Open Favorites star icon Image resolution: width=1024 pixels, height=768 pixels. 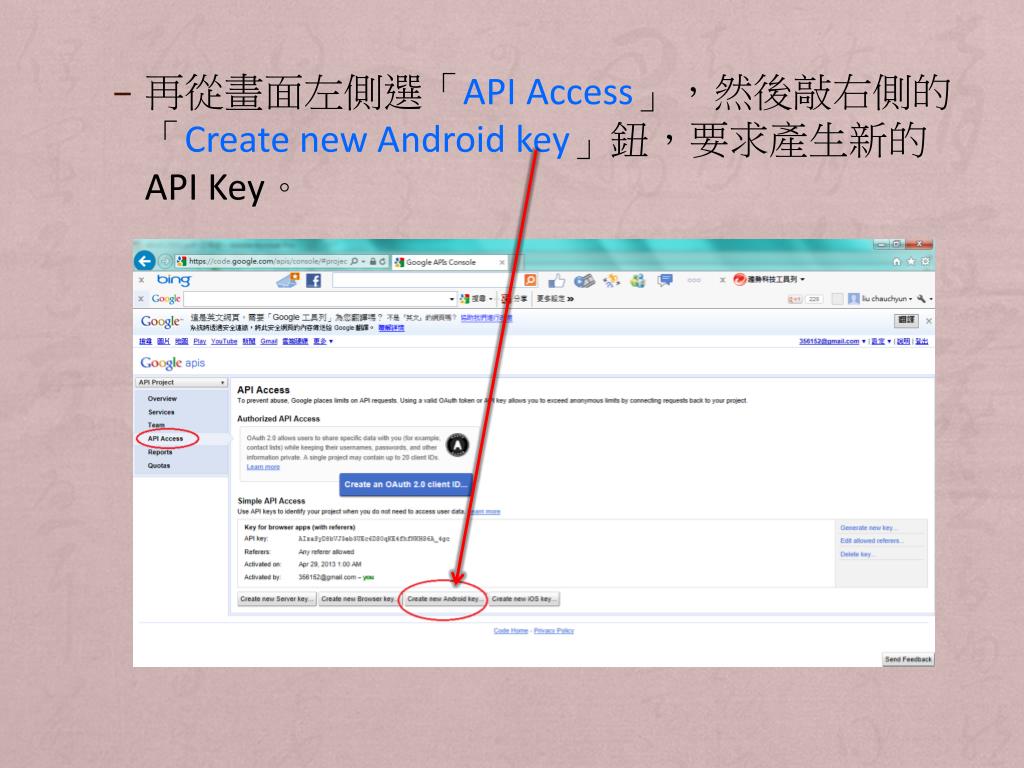click(911, 261)
